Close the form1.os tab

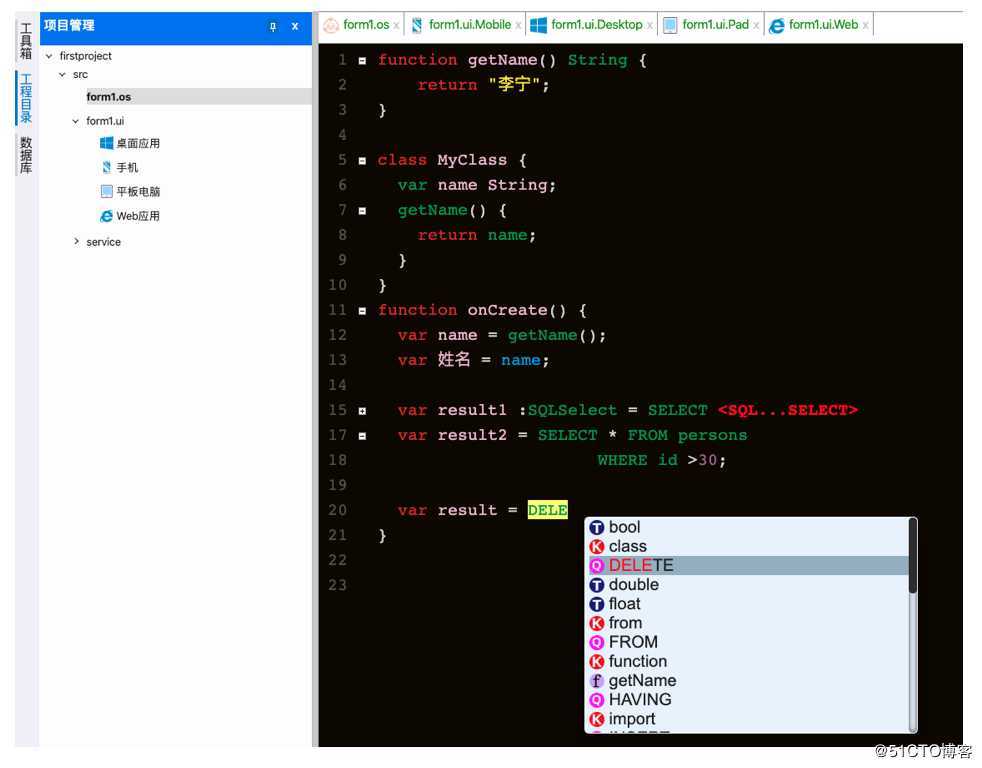(396, 26)
